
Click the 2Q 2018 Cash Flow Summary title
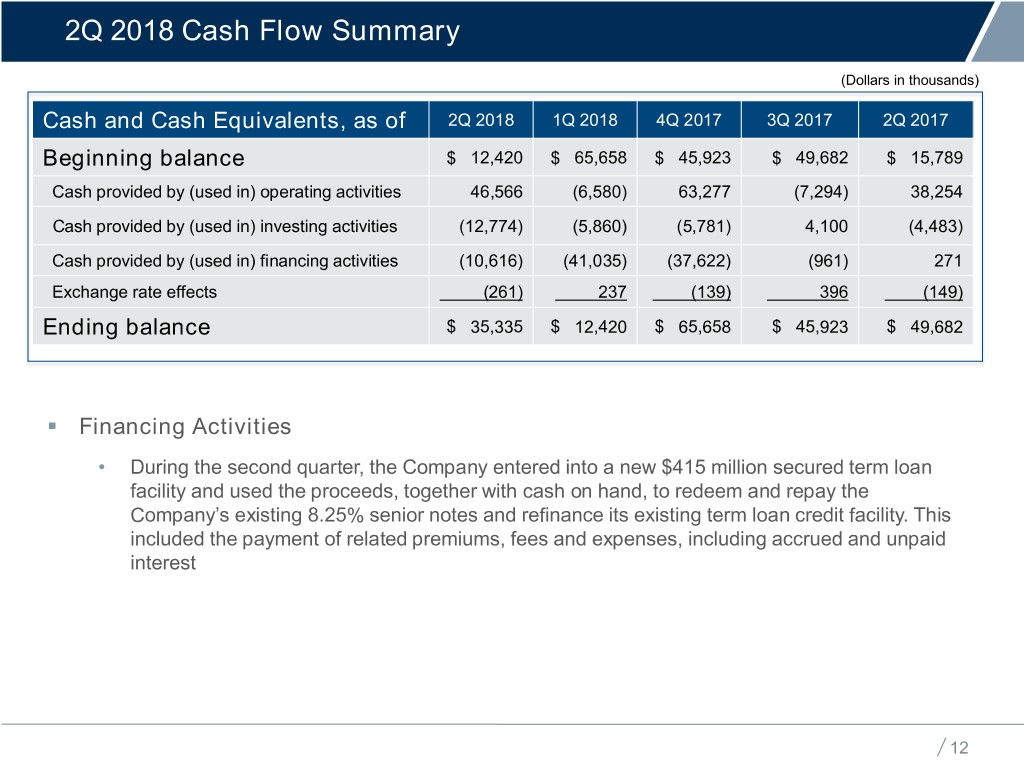coord(262,32)
